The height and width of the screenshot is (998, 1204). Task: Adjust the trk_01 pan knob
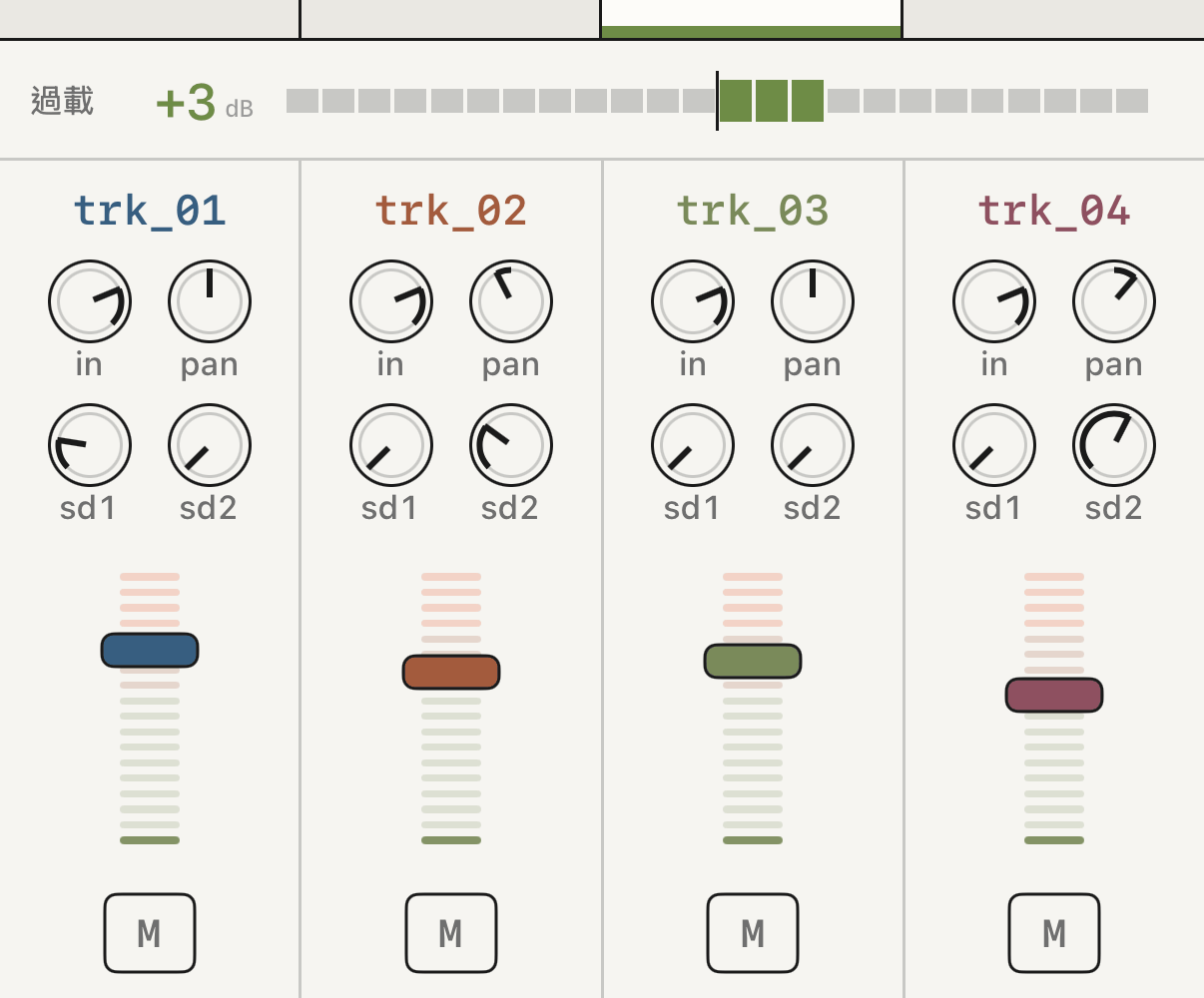coord(210,301)
